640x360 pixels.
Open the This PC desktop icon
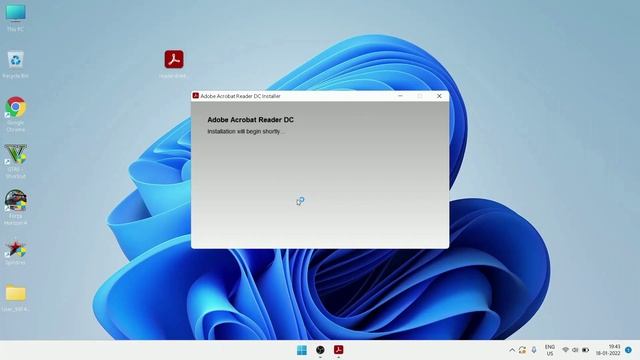coord(16,17)
